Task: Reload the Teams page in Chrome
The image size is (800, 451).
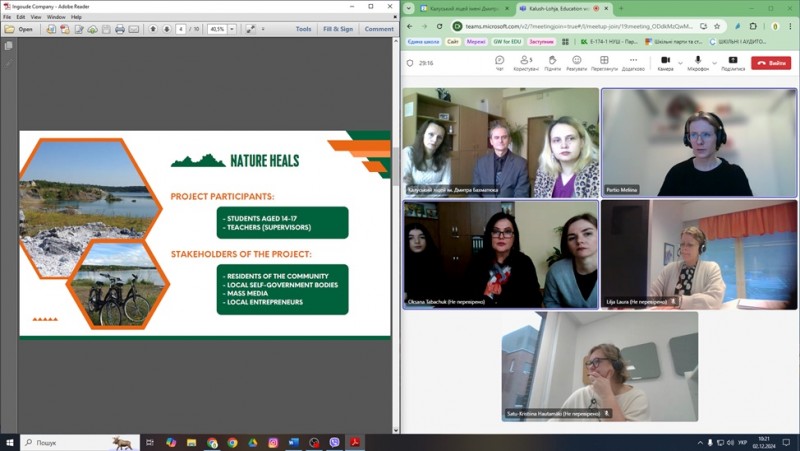Action: coord(439,26)
